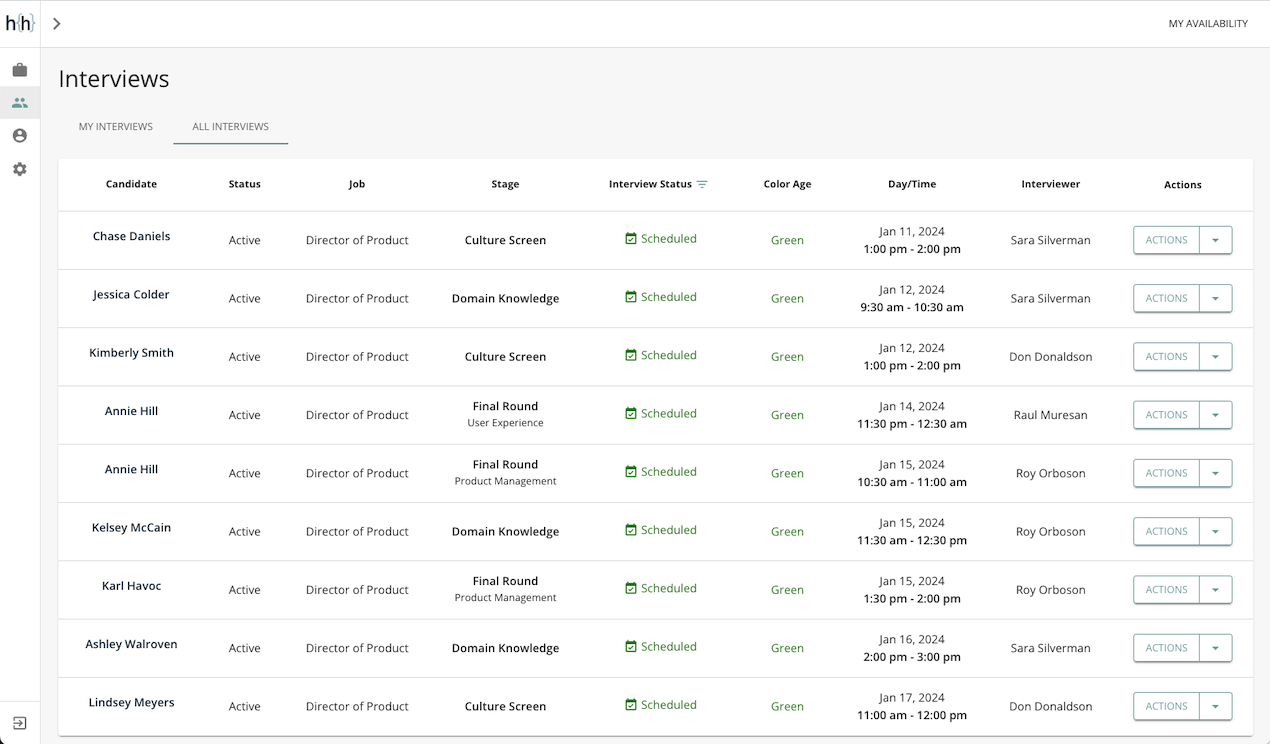The height and width of the screenshot is (744, 1270).
Task: Click Green color age for Kimberly Smith
Action: (x=787, y=356)
